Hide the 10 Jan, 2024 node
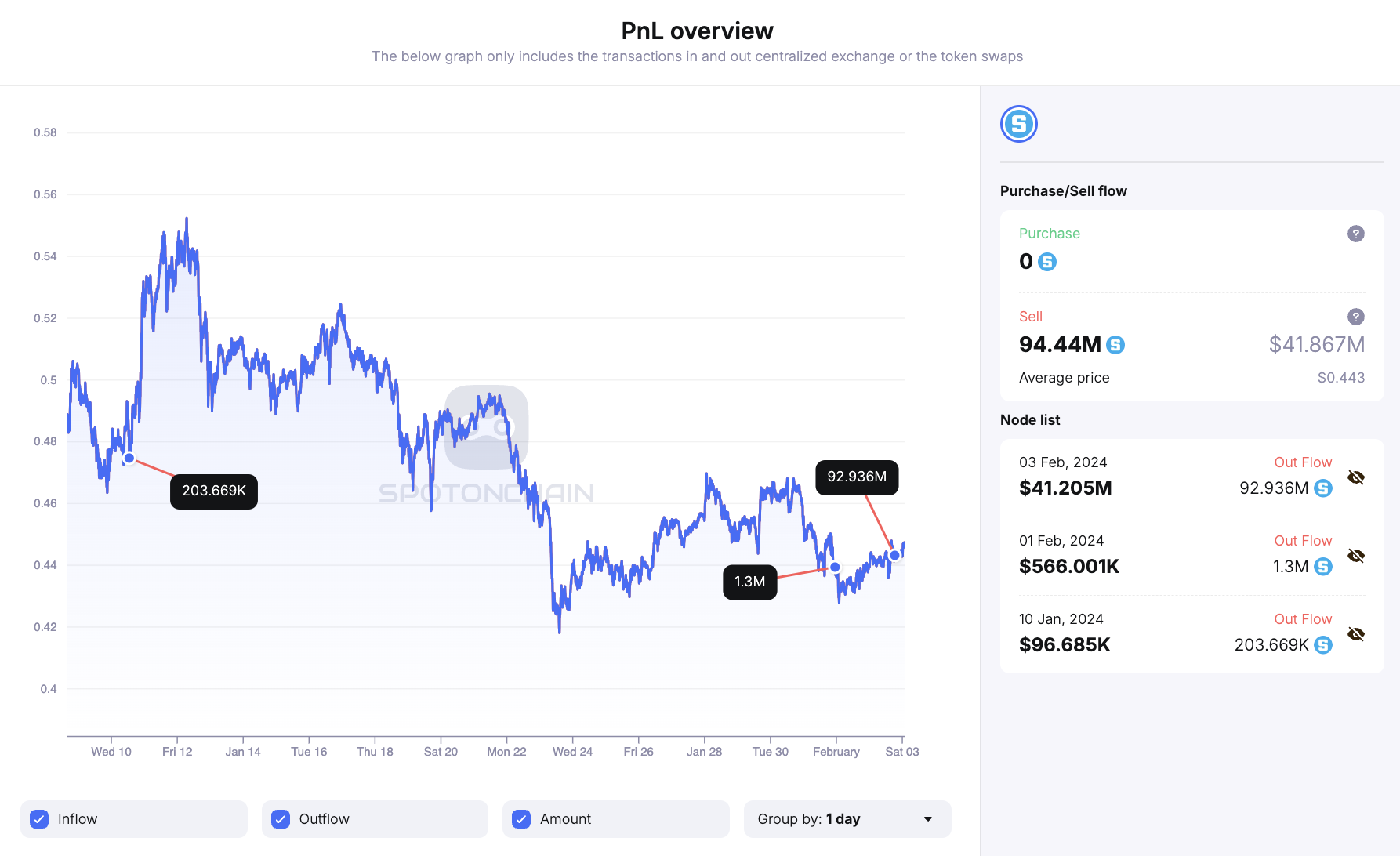Image resolution: width=1400 pixels, height=856 pixels. [1355, 634]
